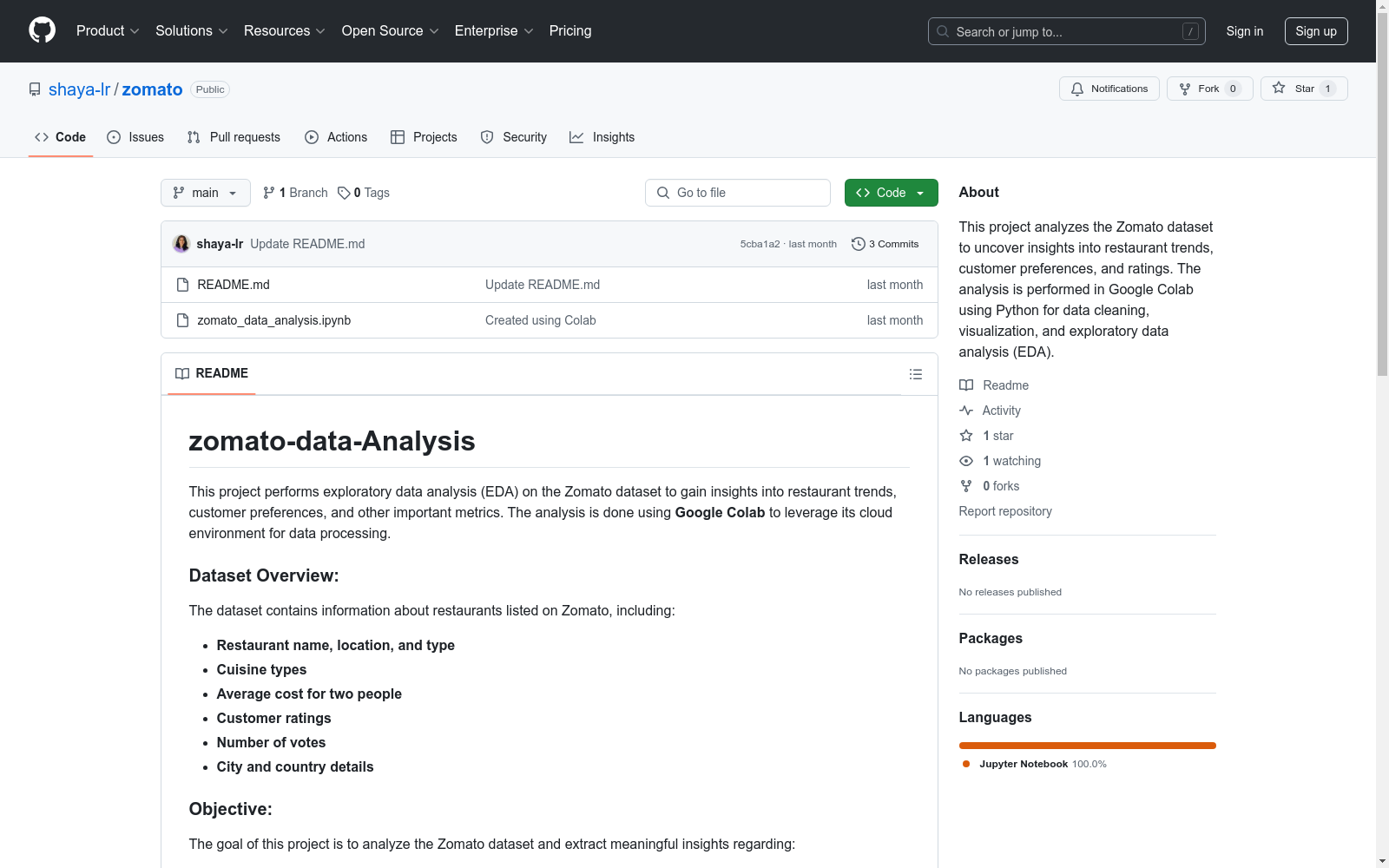Open zomato_data_analysis.ipynb file

point(274,320)
